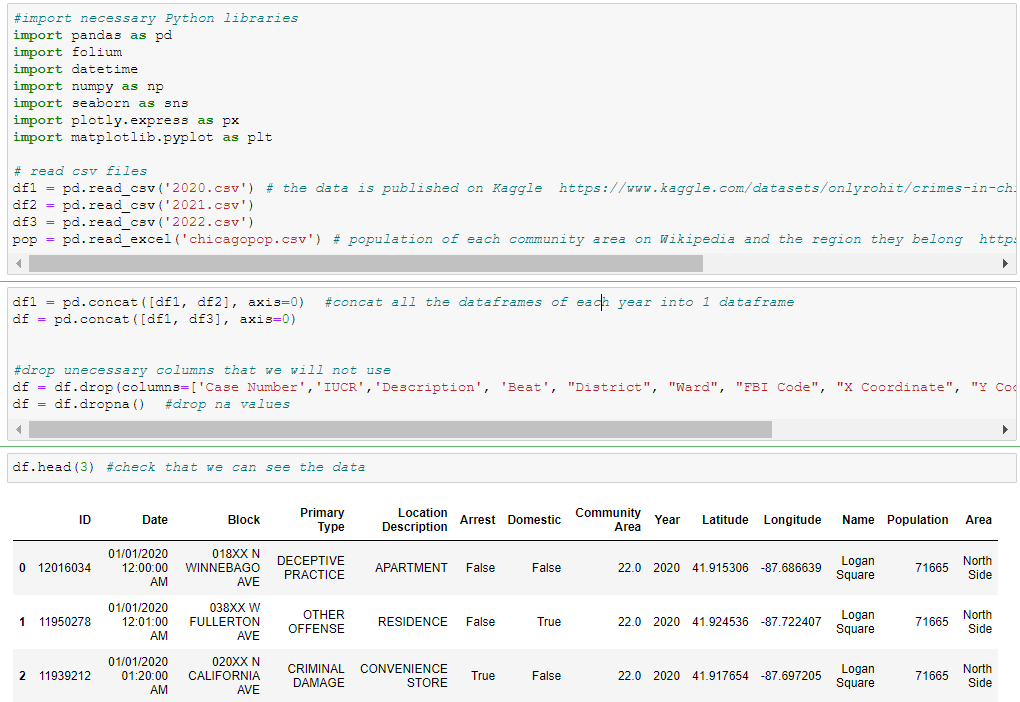
Task: Click longitude value -87.686639
Action: click(x=791, y=568)
